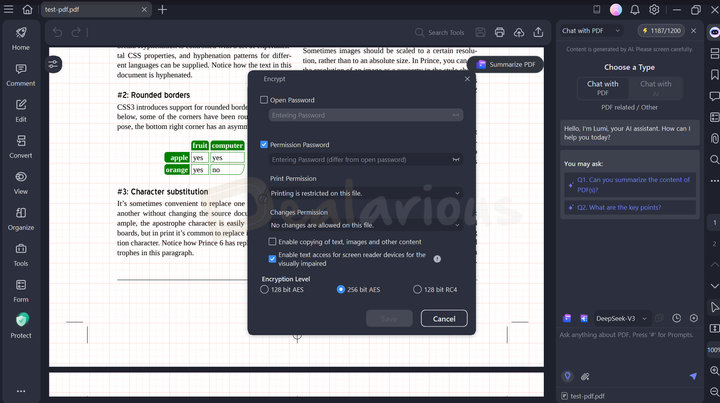
Task: Select the Chat with AI type tab
Action: (x=656, y=88)
